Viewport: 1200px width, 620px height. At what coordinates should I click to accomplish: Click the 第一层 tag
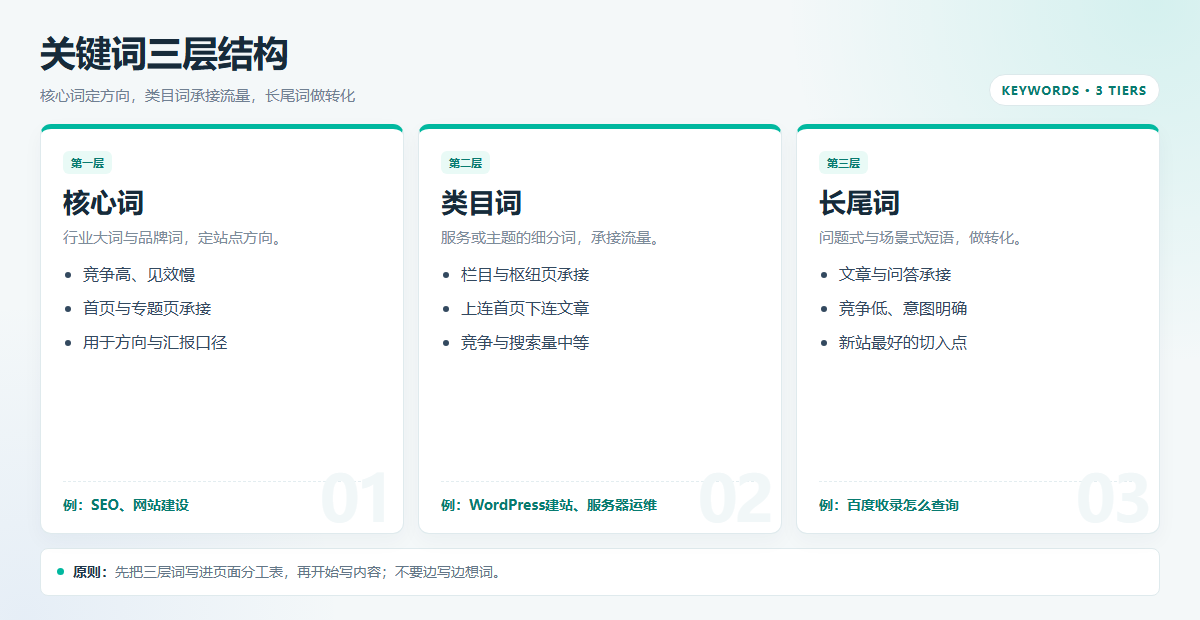(x=87, y=163)
